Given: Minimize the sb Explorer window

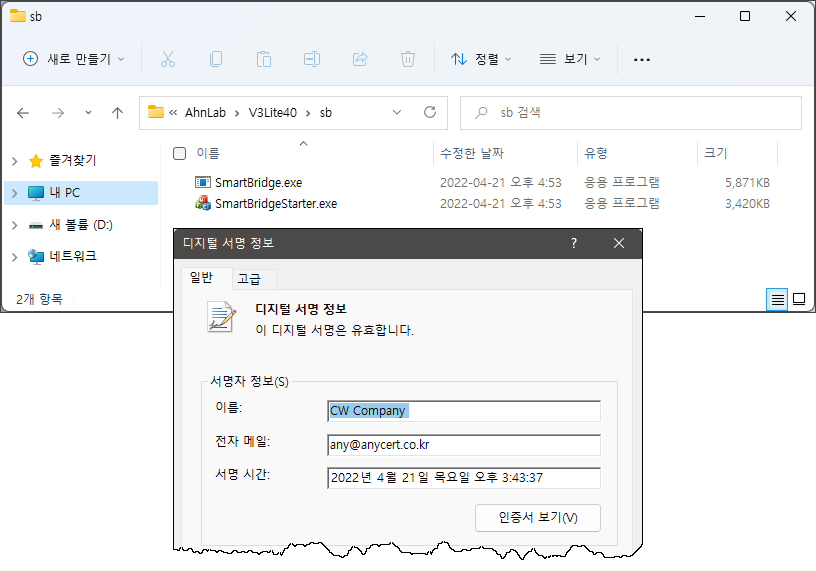Looking at the screenshot, I should 700,16.
